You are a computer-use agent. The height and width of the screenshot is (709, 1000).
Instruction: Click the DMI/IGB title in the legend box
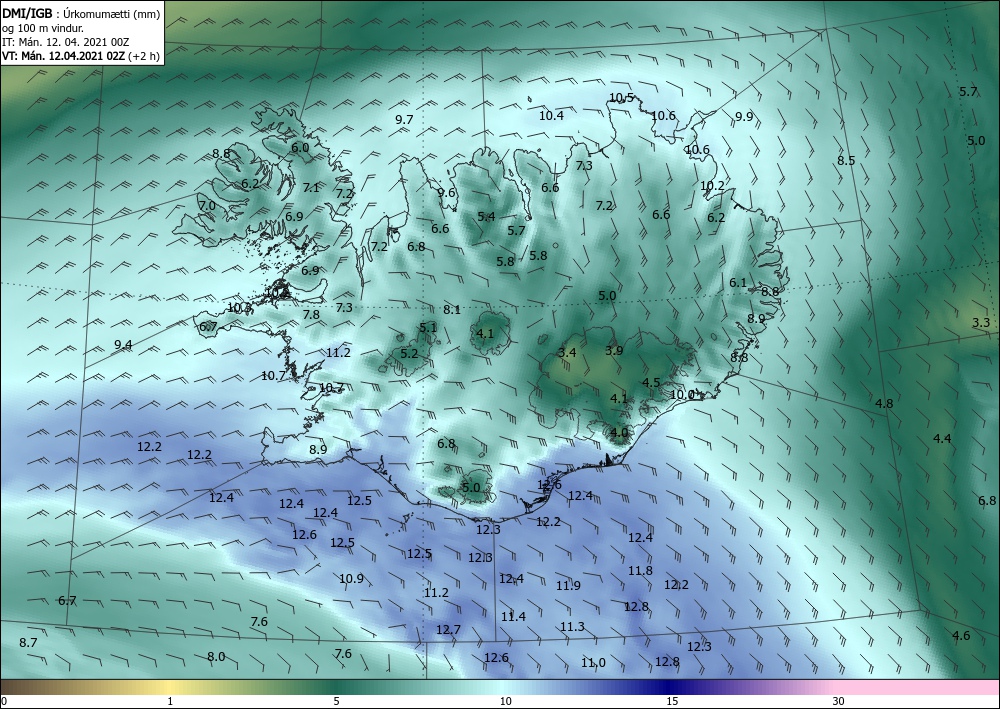(27, 13)
